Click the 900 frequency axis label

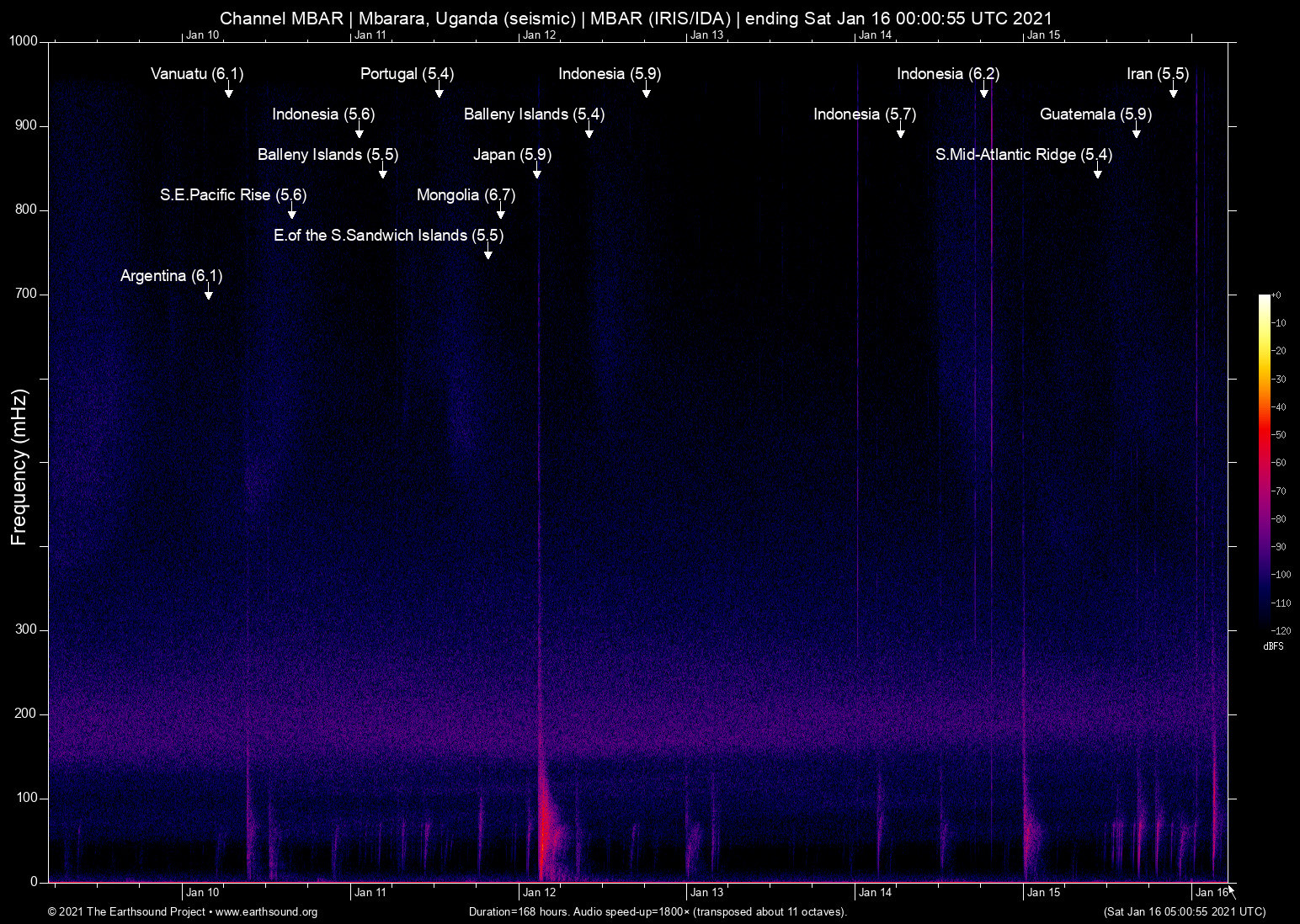27,125
